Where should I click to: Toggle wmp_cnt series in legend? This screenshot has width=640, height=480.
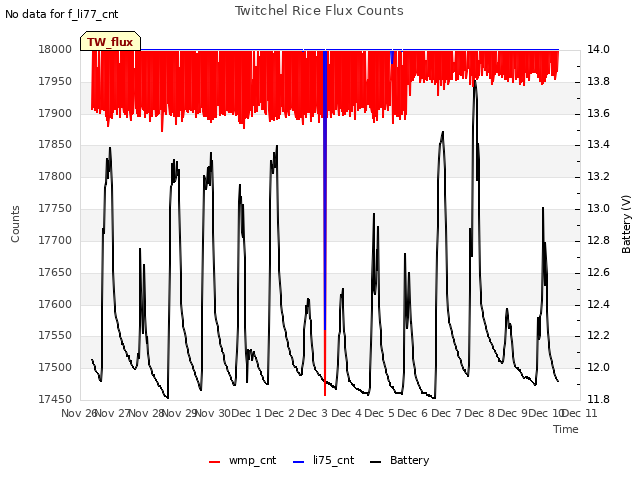tap(242, 460)
